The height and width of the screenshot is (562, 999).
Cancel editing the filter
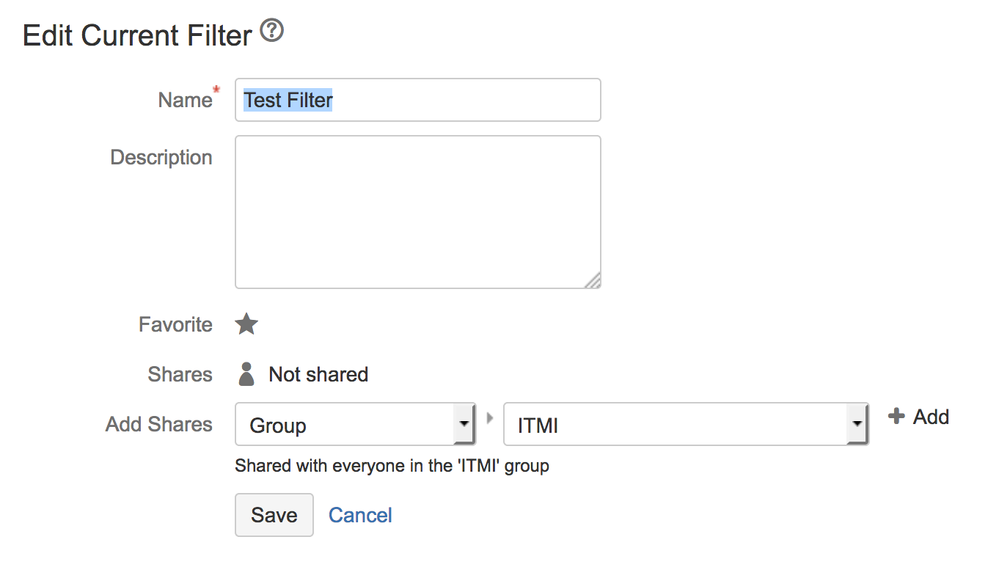(360, 515)
